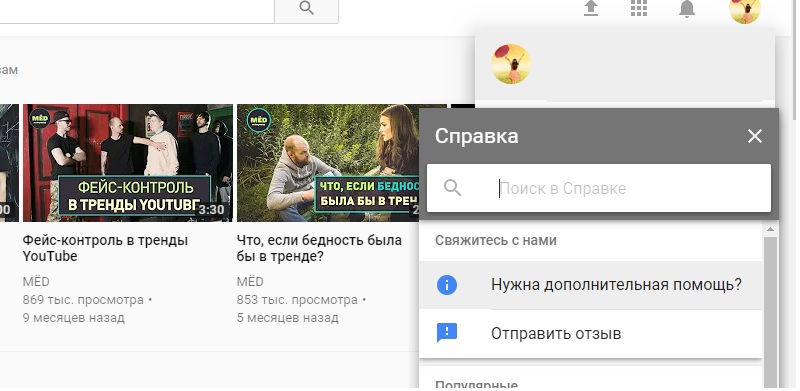
Task: Click the Свяжитесь с нами heading
Action: pos(495,240)
